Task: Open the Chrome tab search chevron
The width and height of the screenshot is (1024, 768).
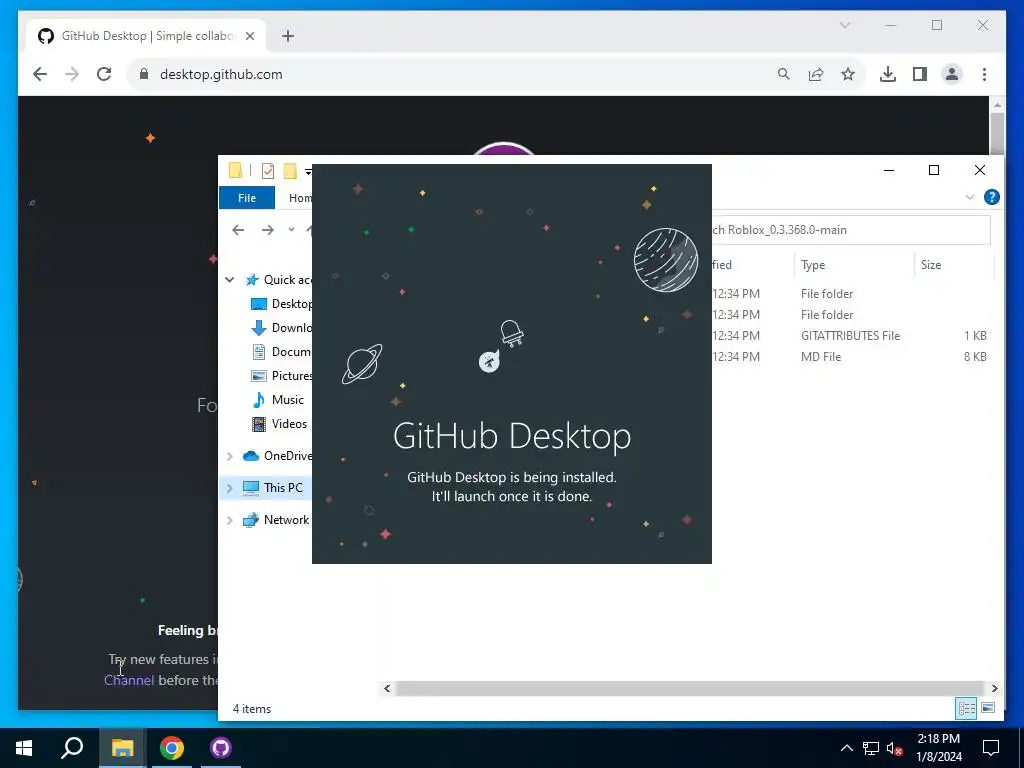Action: [x=844, y=25]
